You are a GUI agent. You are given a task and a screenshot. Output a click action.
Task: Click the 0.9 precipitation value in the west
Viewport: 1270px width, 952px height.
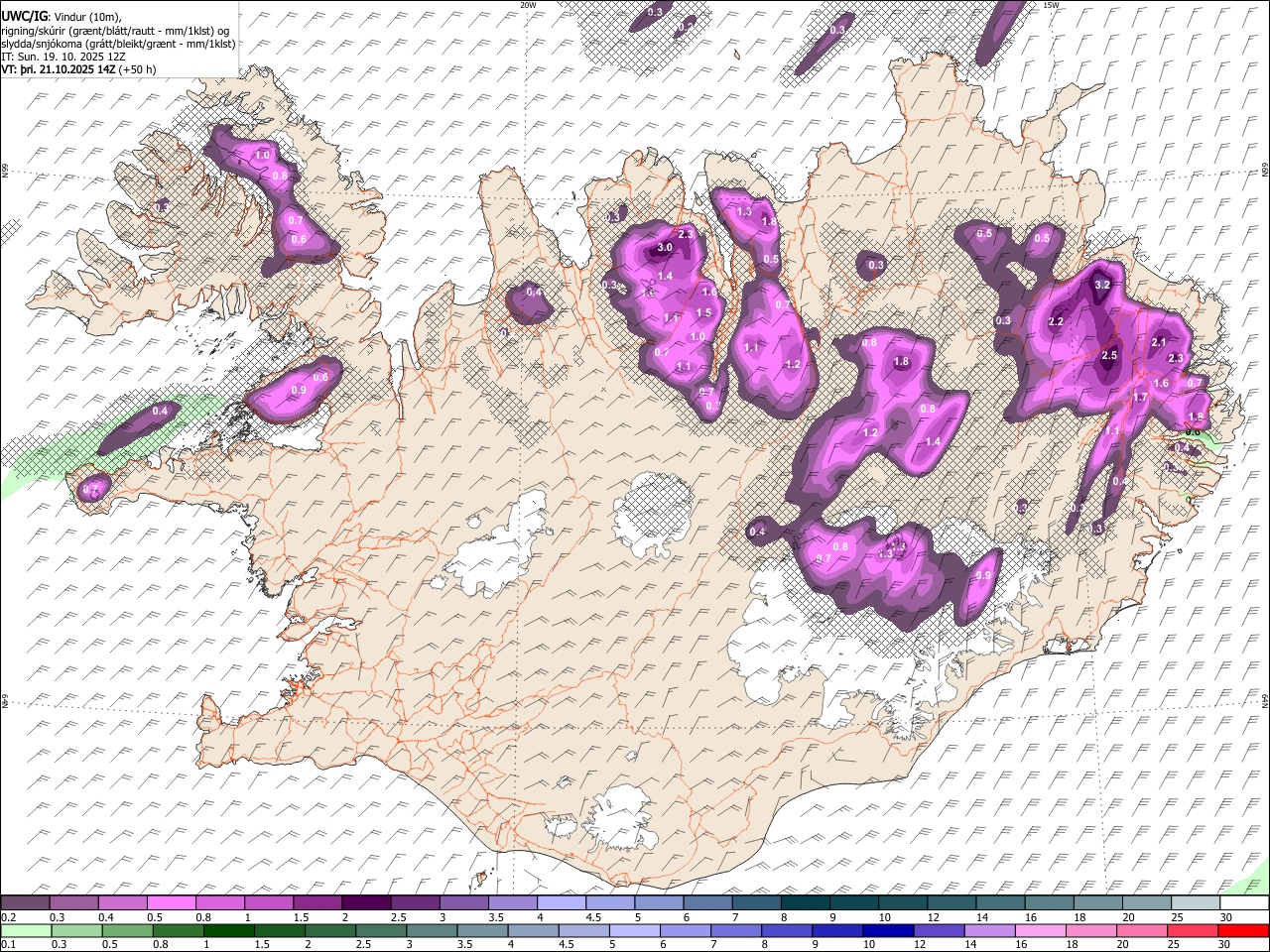point(299,391)
